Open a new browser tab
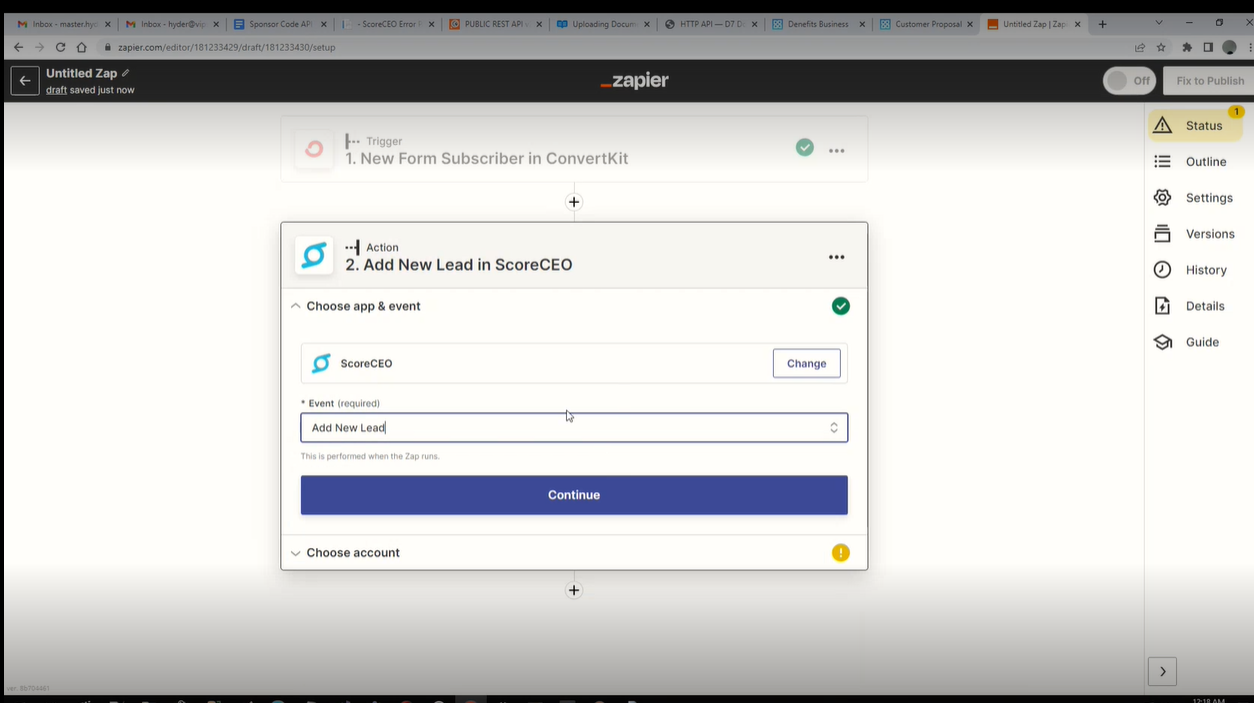1254x703 pixels. coord(1102,24)
